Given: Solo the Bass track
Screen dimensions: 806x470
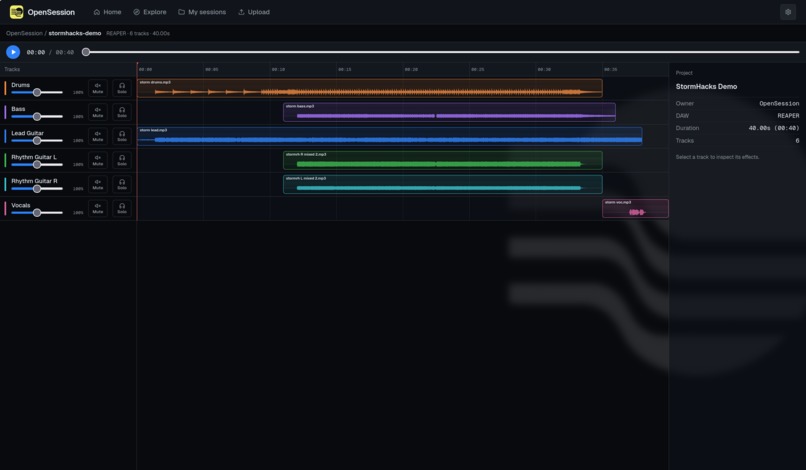Looking at the screenshot, I should pos(122,112).
